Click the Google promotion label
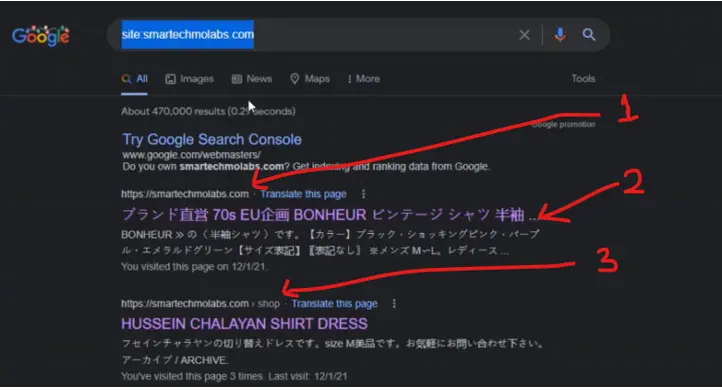 point(563,124)
